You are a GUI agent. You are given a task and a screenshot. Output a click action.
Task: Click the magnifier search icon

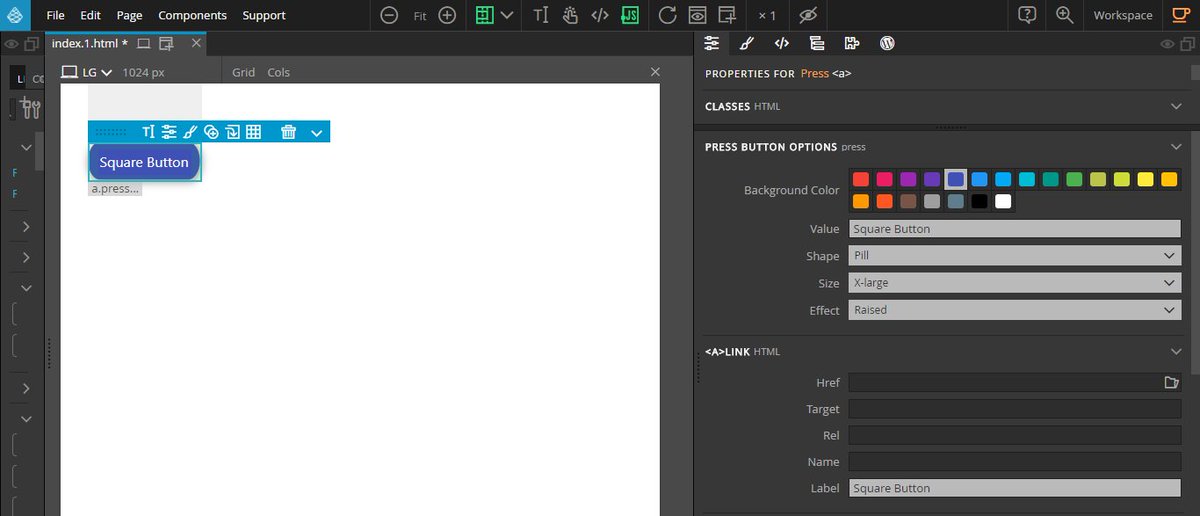(1064, 15)
